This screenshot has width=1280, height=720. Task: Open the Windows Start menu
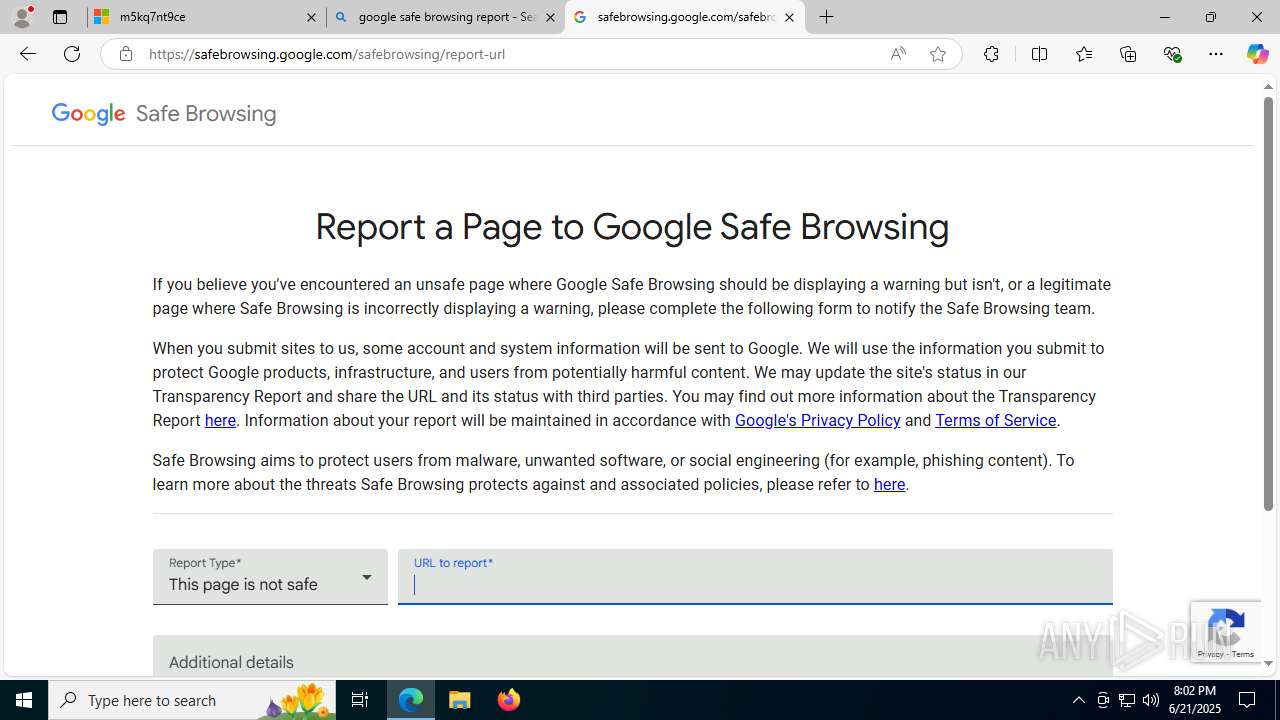24,700
